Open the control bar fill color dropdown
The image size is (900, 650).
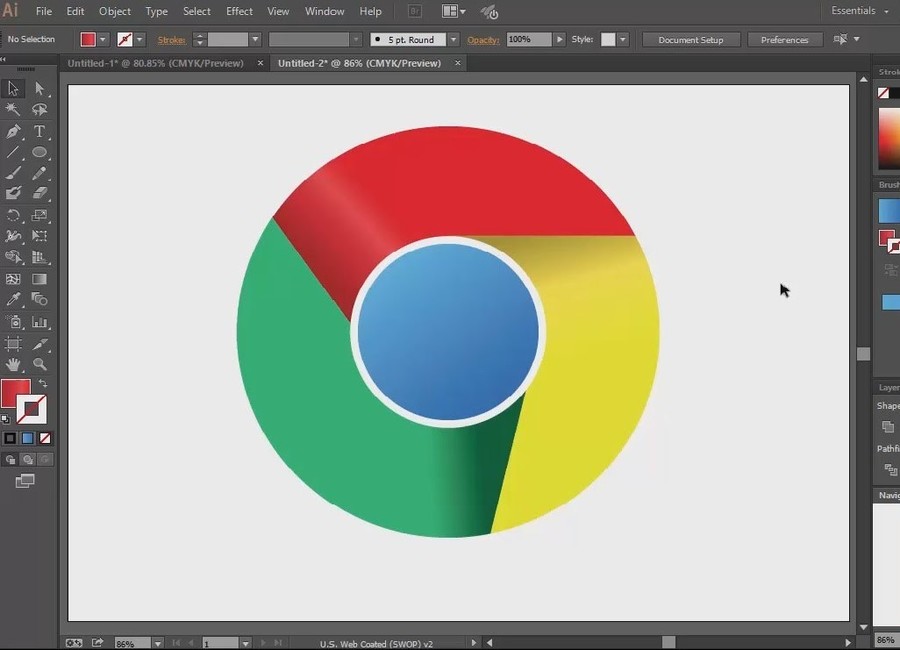pos(103,39)
